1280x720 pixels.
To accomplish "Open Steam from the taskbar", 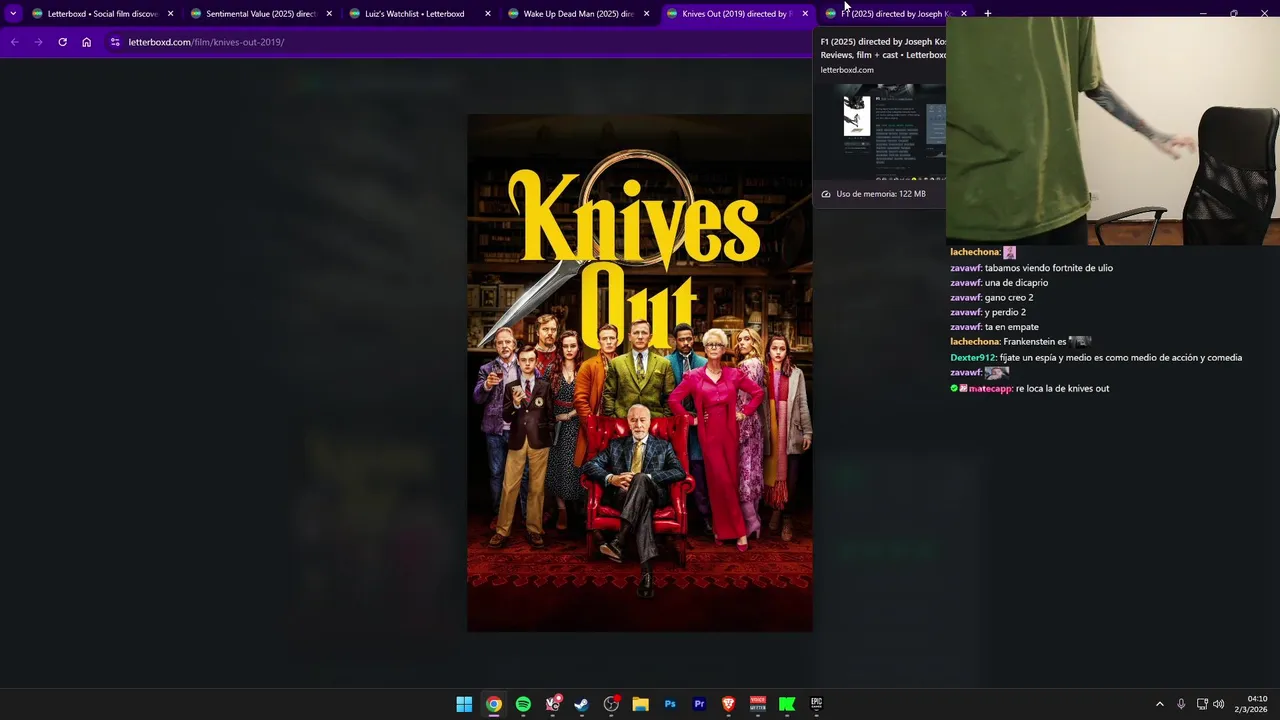I will tap(581, 704).
